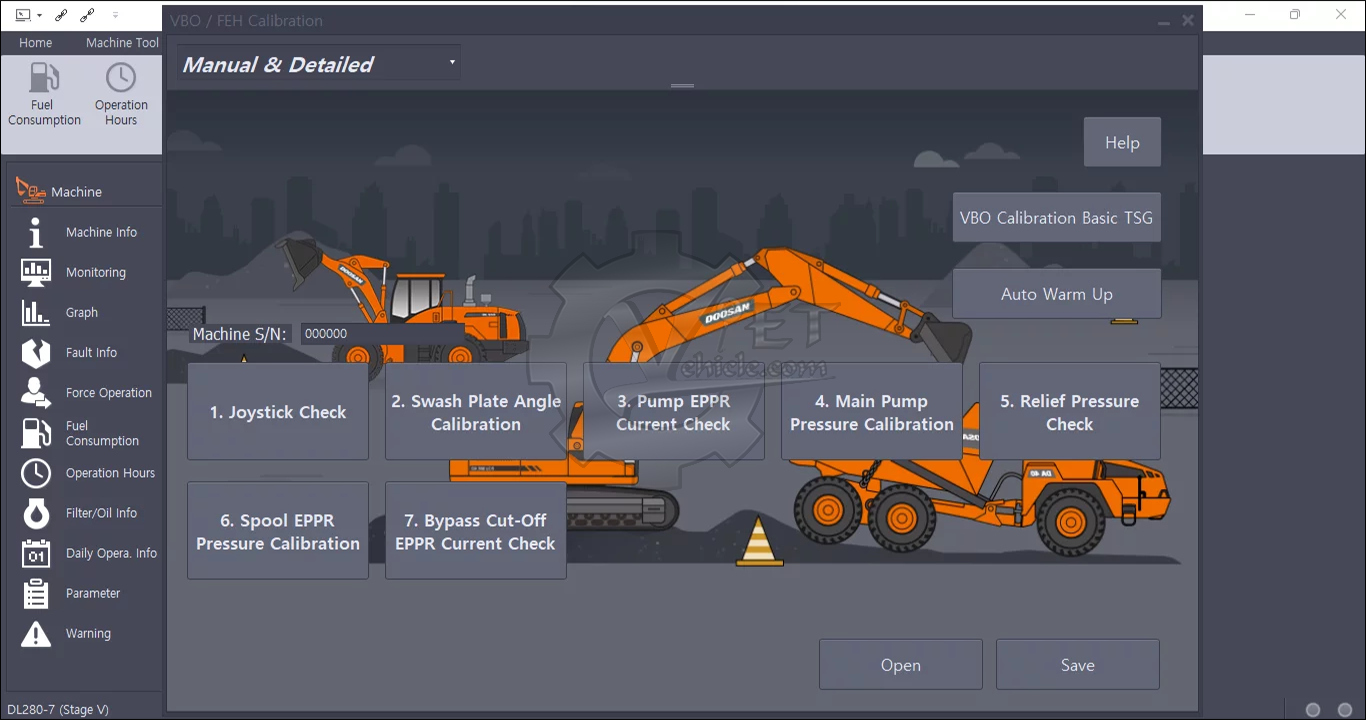This screenshot has height=720, width=1366.
Task: Open 6. Spool EPPR Pressure Calibration
Action: 278,531
